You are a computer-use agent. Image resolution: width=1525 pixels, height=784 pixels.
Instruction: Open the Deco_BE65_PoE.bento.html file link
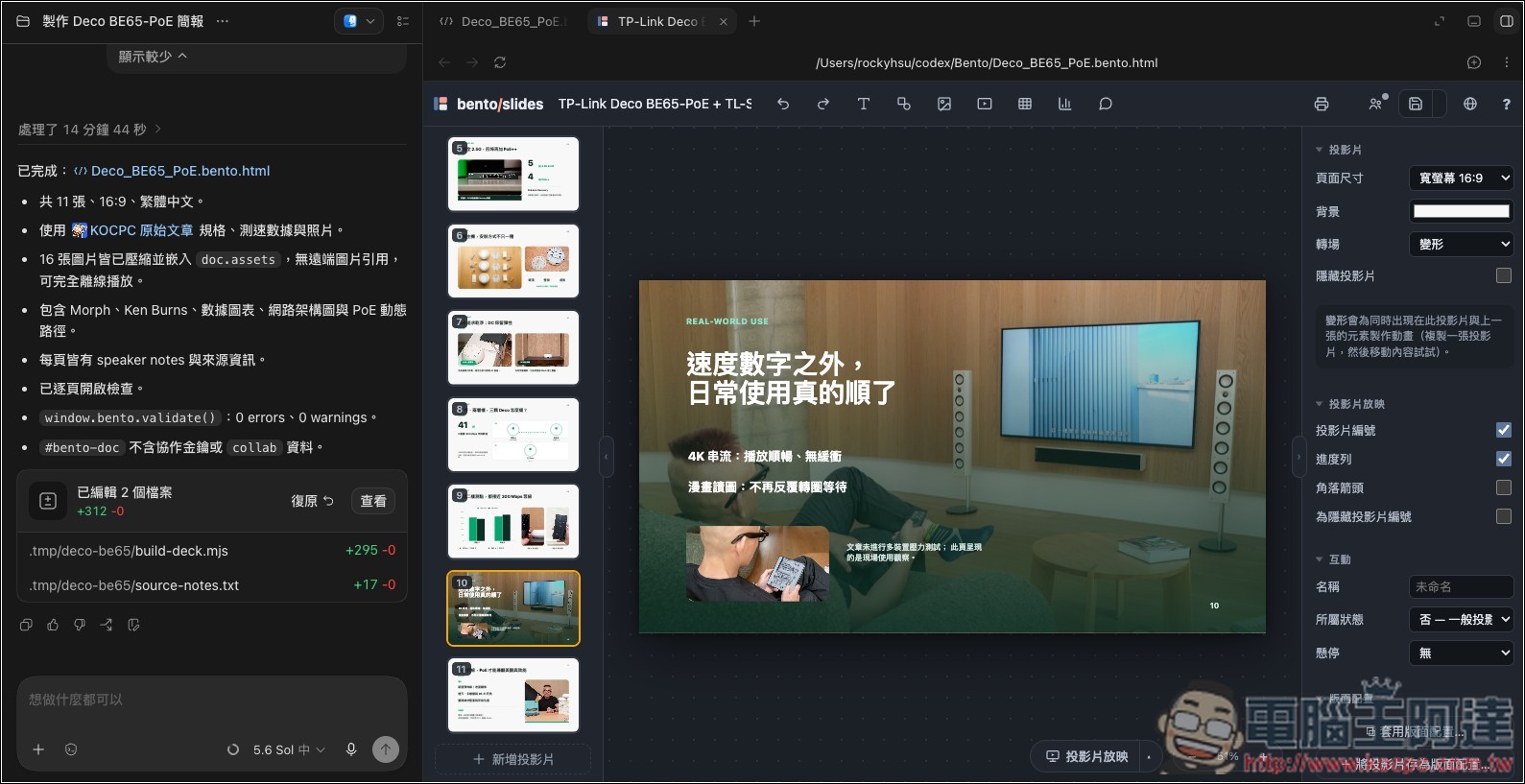tap(172, 171)
